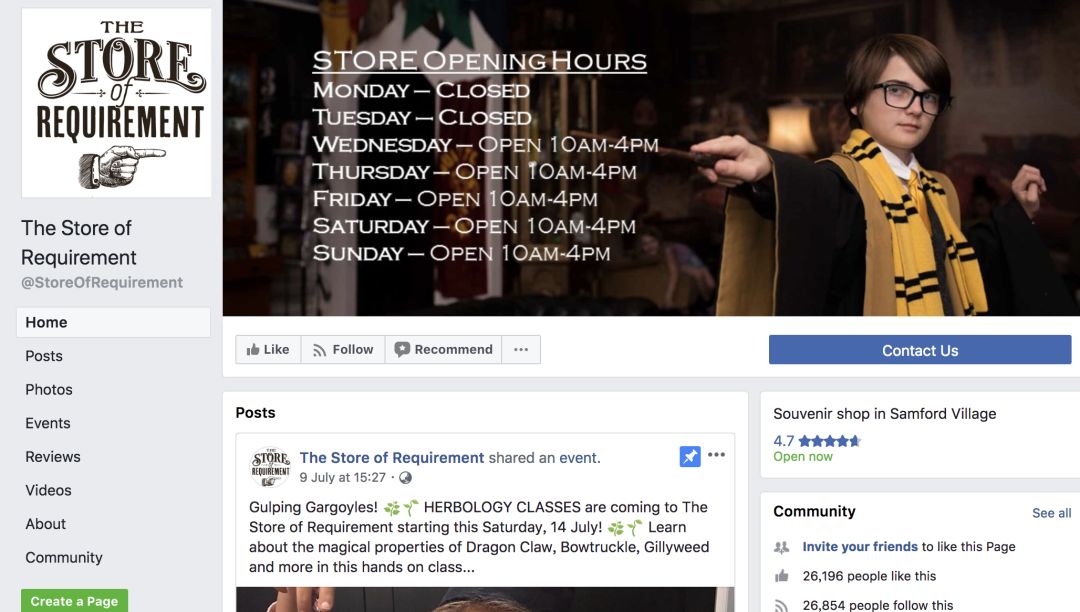Select Videos in the left navigation
1080x612 pixels.
point(48,490)
